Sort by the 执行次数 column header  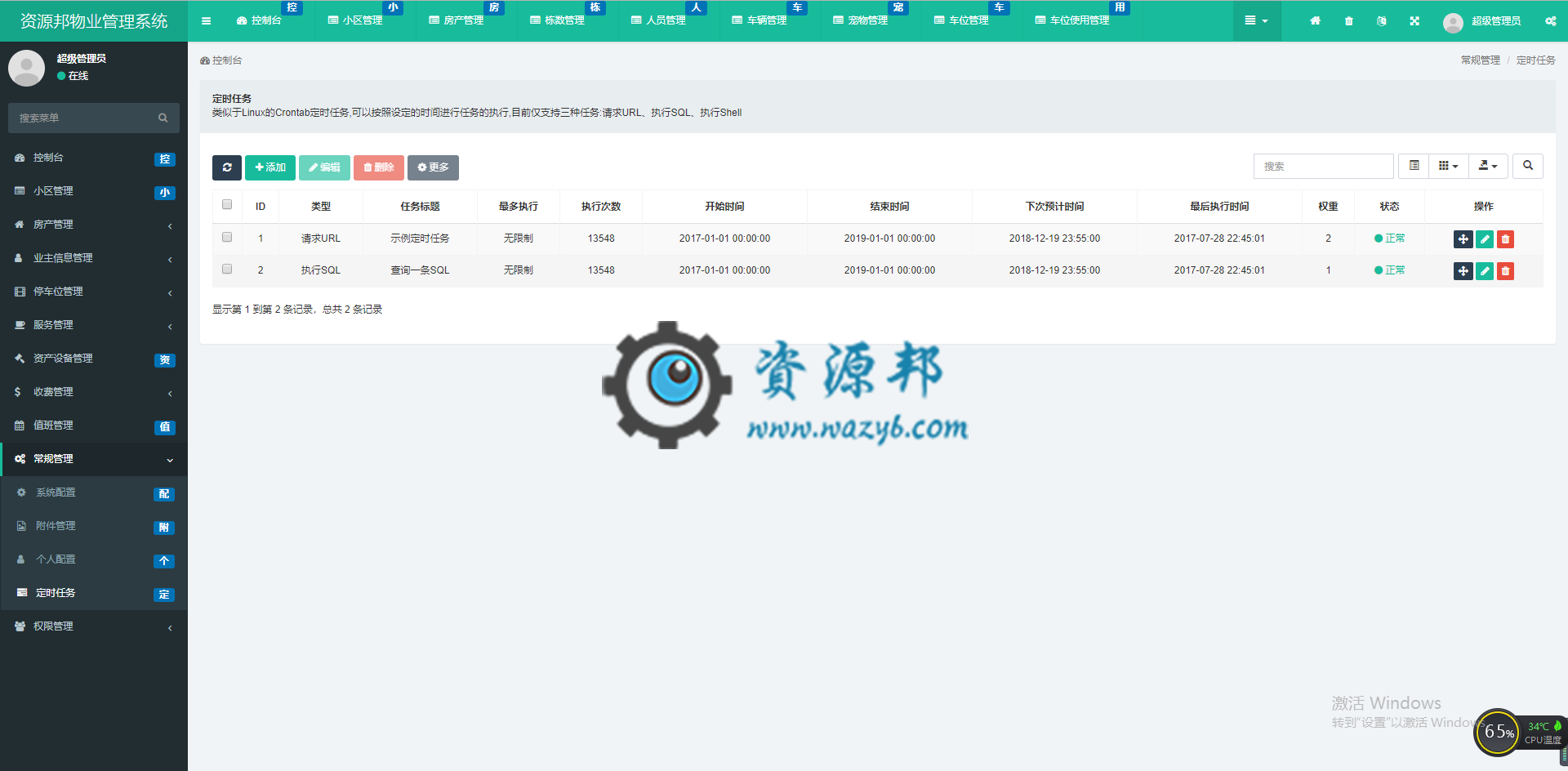(601, 207)
